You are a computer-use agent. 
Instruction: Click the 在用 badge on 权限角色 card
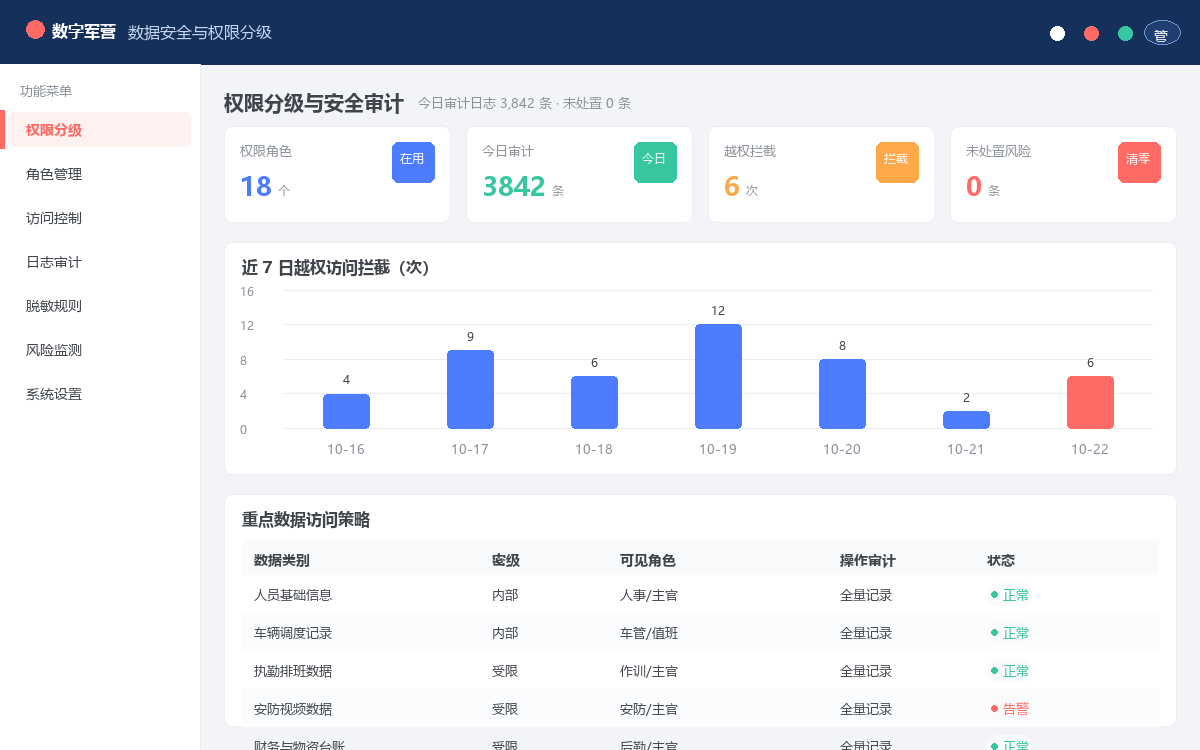pyautogui.click(x=413, y=162)
